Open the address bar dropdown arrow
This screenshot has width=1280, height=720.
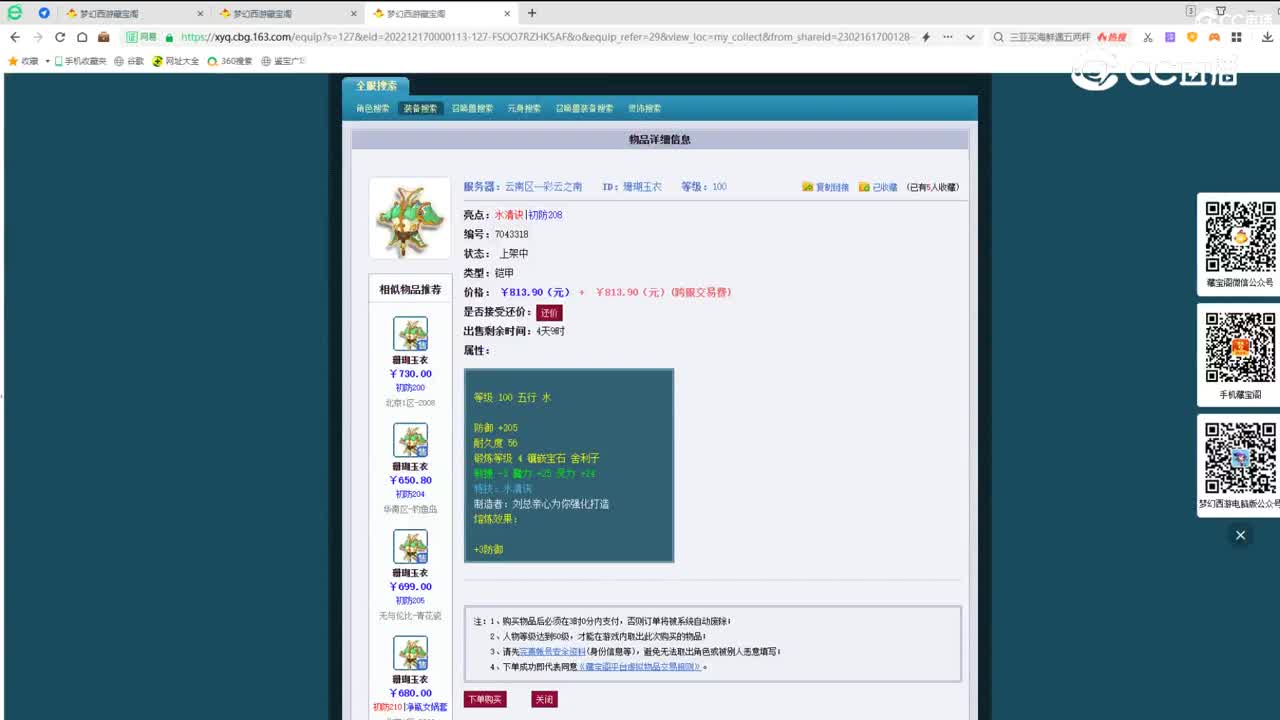(970, 36)
